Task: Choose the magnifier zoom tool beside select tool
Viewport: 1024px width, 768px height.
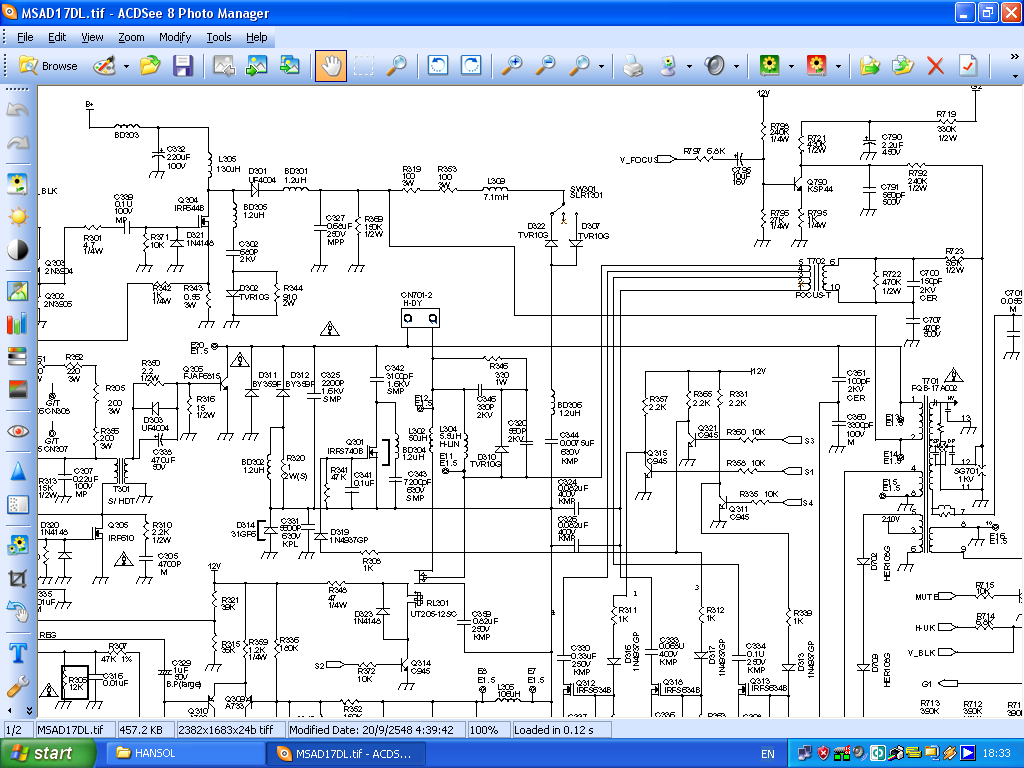Action: point(396,66)
